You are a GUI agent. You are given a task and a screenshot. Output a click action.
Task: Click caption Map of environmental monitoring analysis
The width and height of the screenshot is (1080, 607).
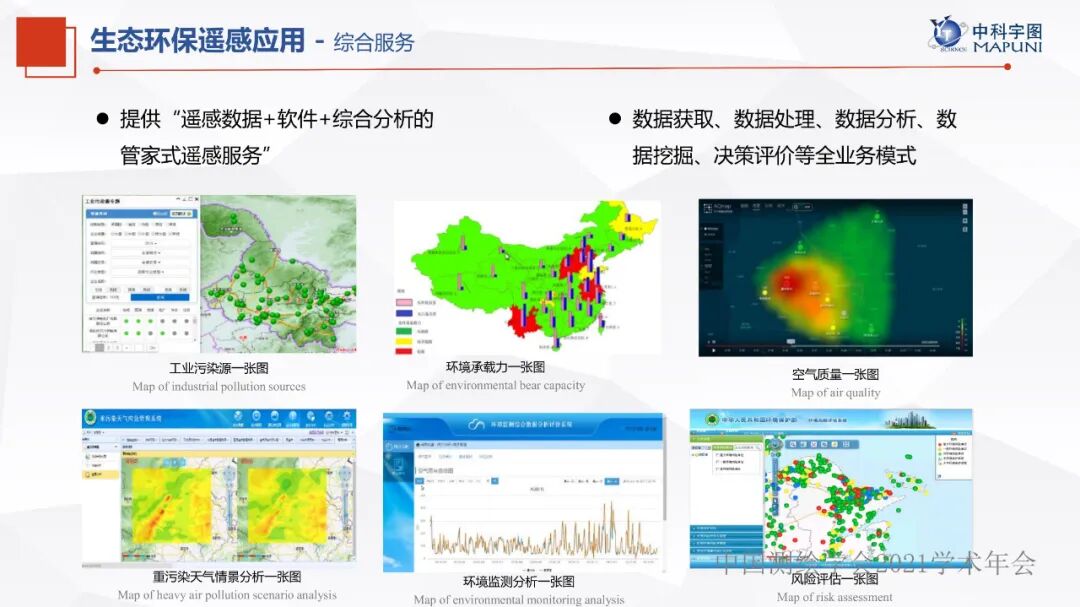[x=519, y=599]
